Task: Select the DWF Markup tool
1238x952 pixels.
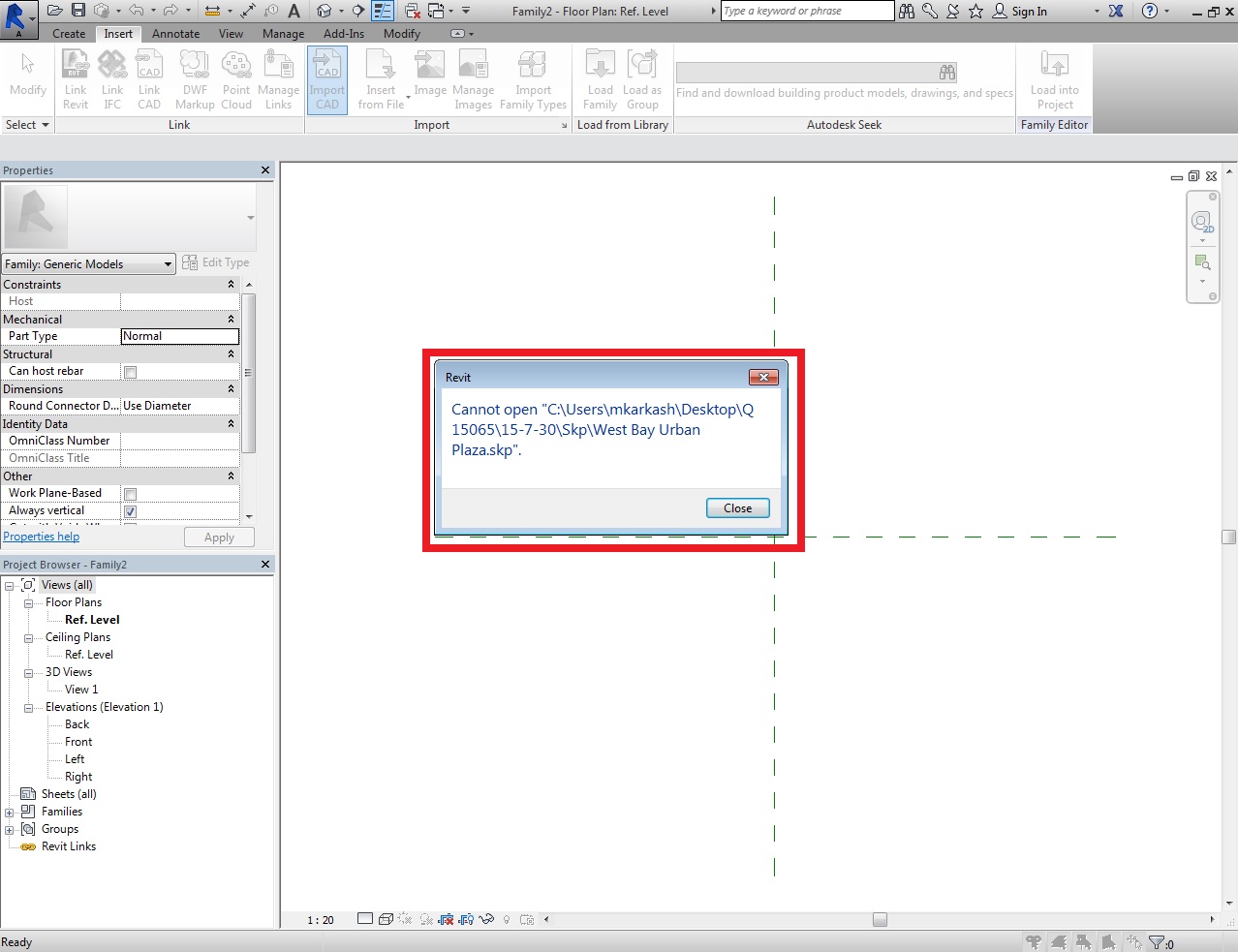Action: pyautogui.click(x=194, y=77)
